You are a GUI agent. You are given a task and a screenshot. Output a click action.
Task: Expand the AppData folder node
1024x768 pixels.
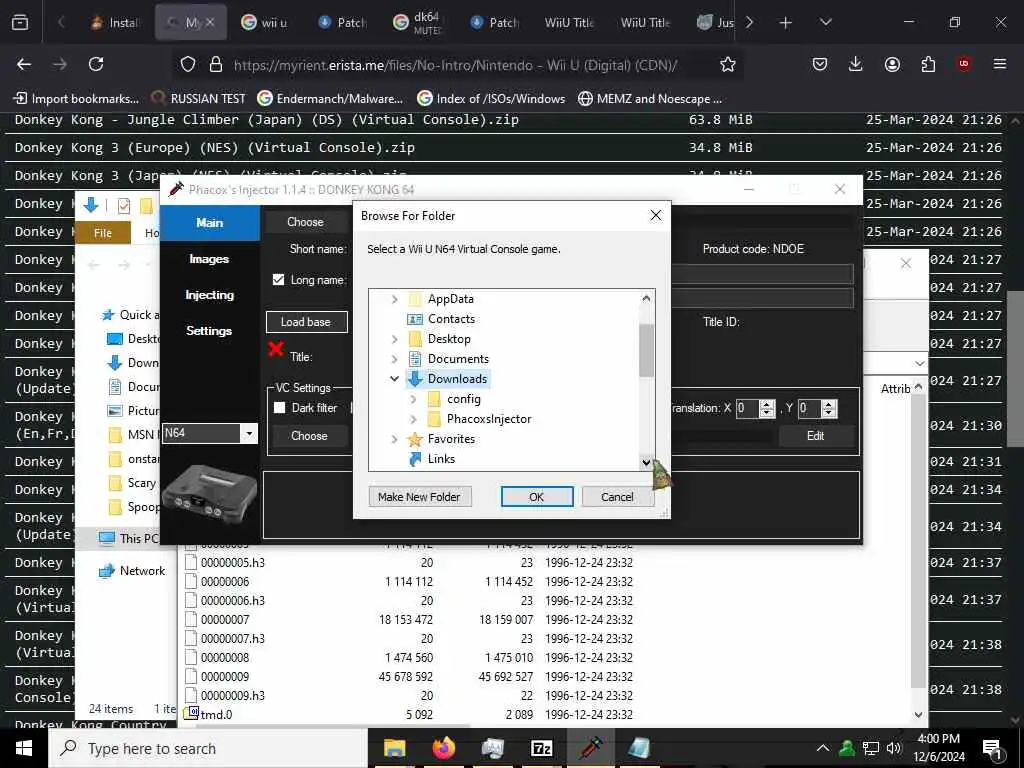[394, 299]
